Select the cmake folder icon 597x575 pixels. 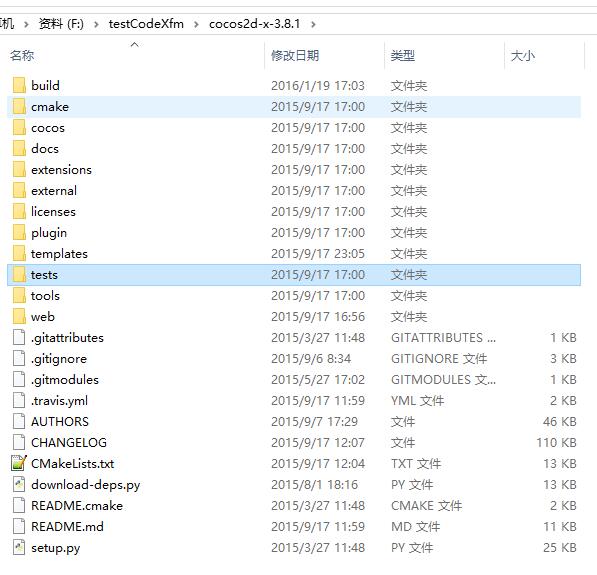pos(19,107)
